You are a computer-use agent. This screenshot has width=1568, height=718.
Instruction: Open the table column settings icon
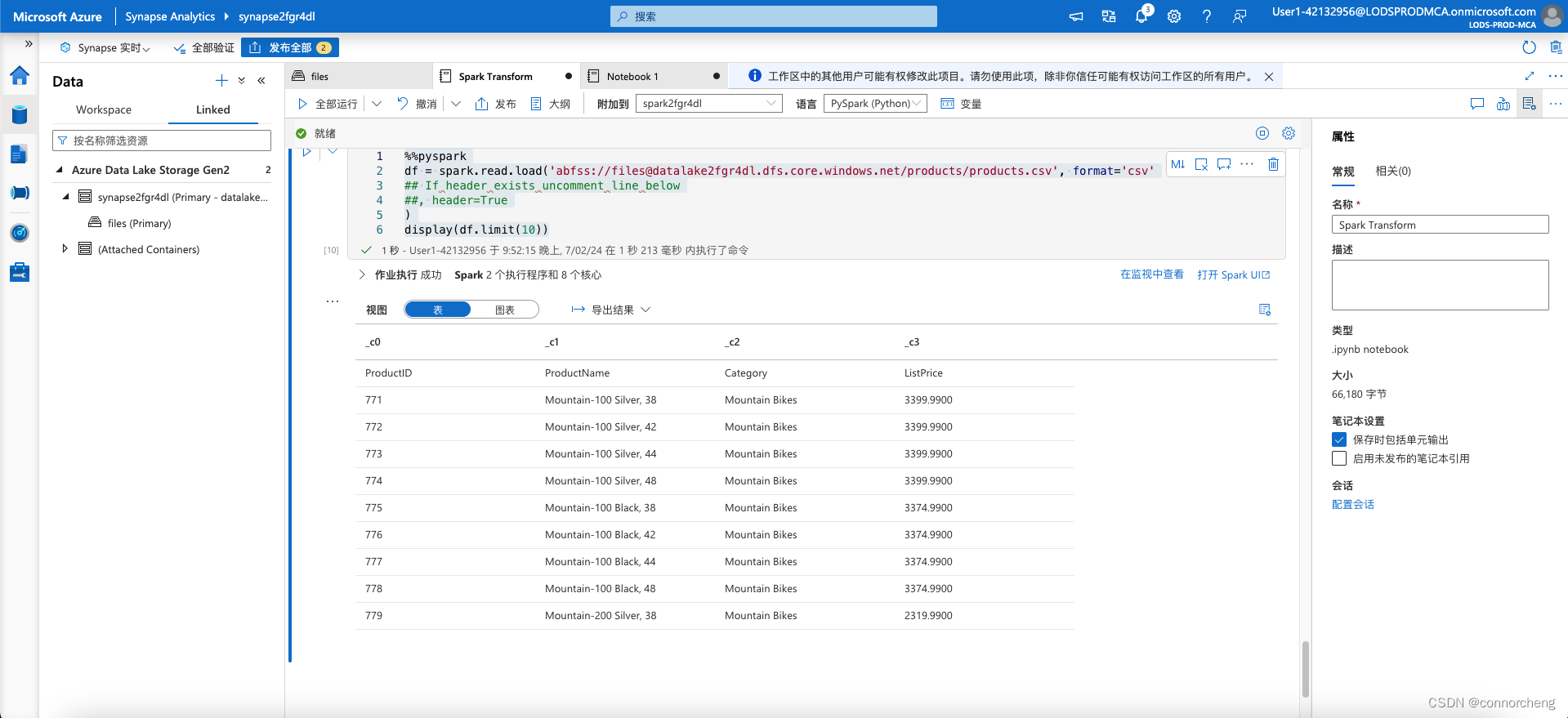pos(1265,310)
